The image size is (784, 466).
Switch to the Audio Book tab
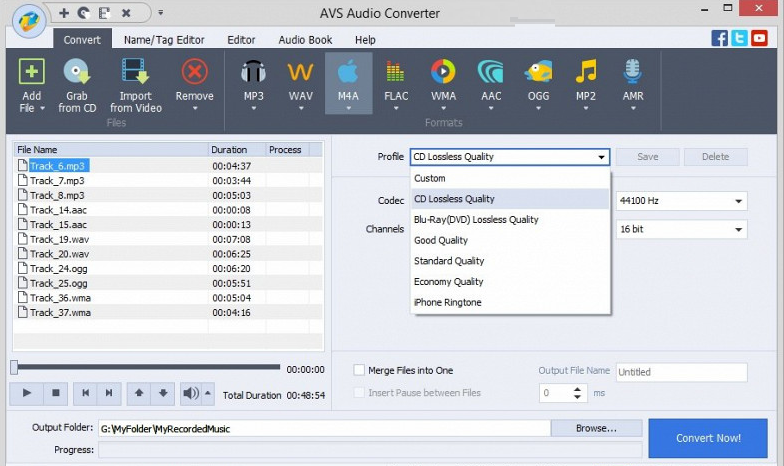(x=305, y=40)
